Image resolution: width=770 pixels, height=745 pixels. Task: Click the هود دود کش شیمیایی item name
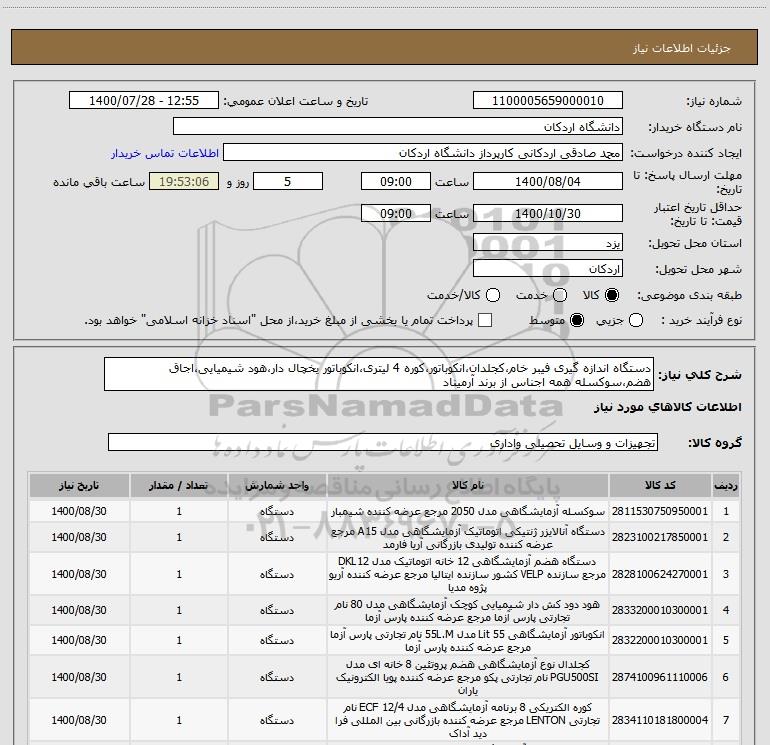468,610
